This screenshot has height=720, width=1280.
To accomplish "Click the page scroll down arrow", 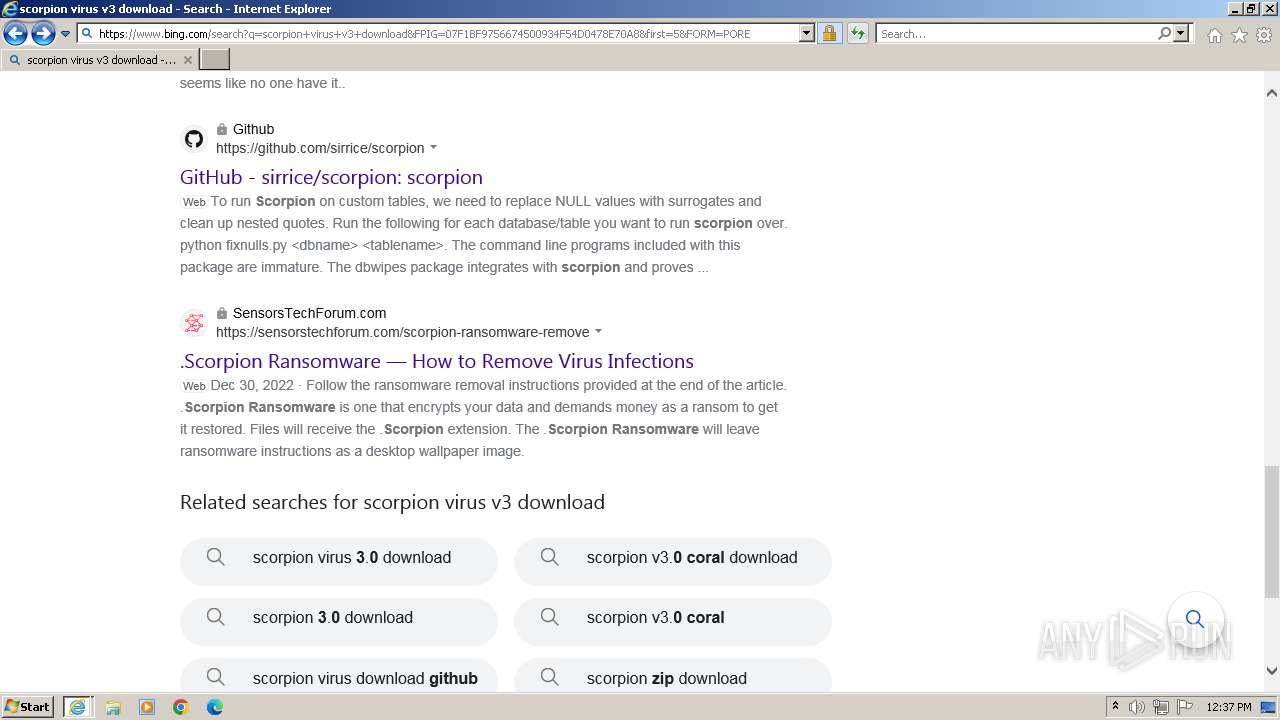I will coord(1272,671).
